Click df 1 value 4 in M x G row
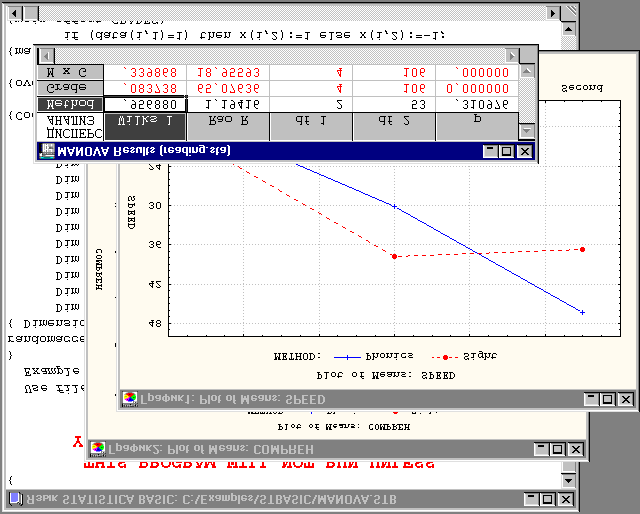 [311, 73]
